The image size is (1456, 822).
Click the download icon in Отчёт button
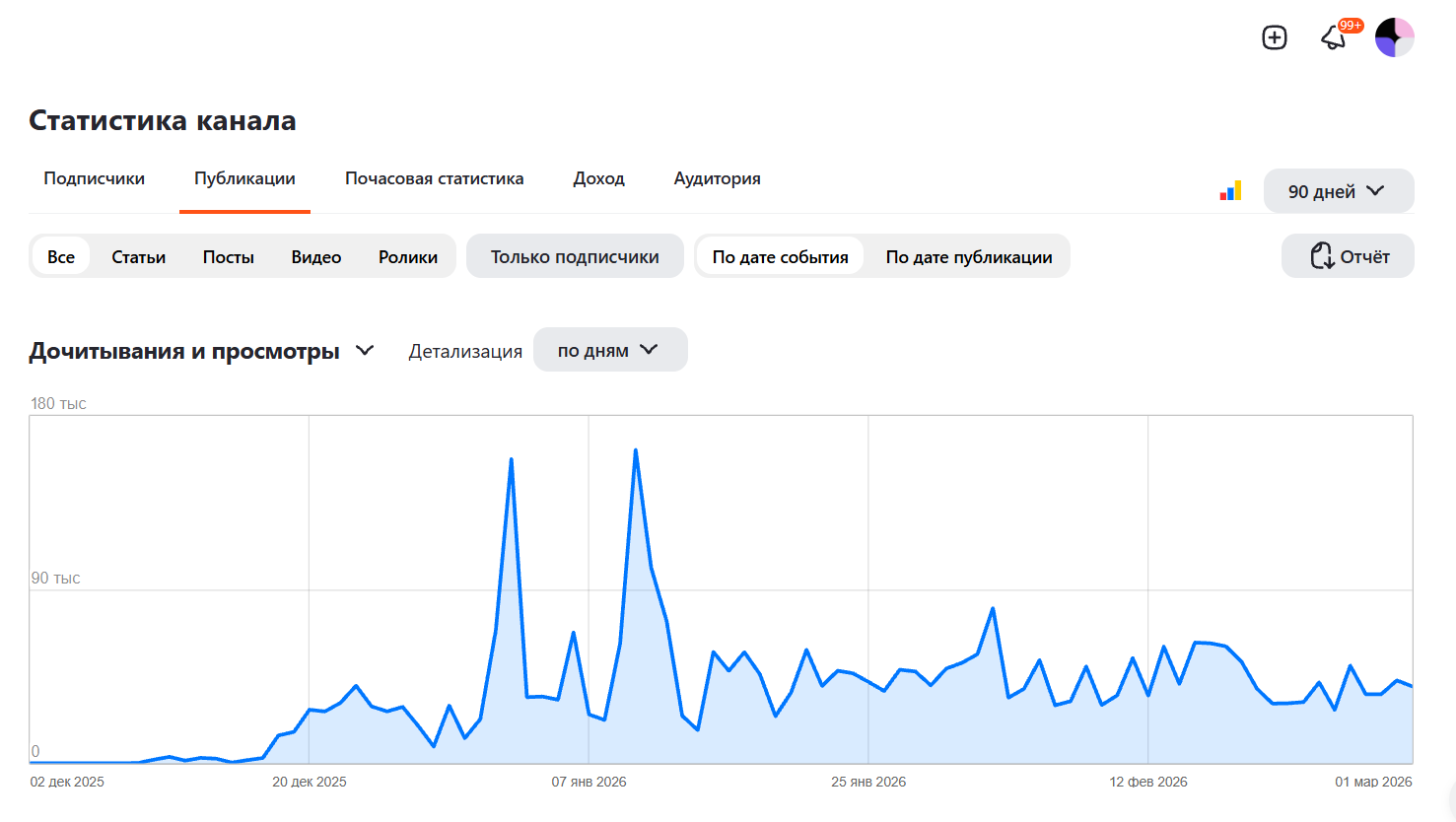1322,256
